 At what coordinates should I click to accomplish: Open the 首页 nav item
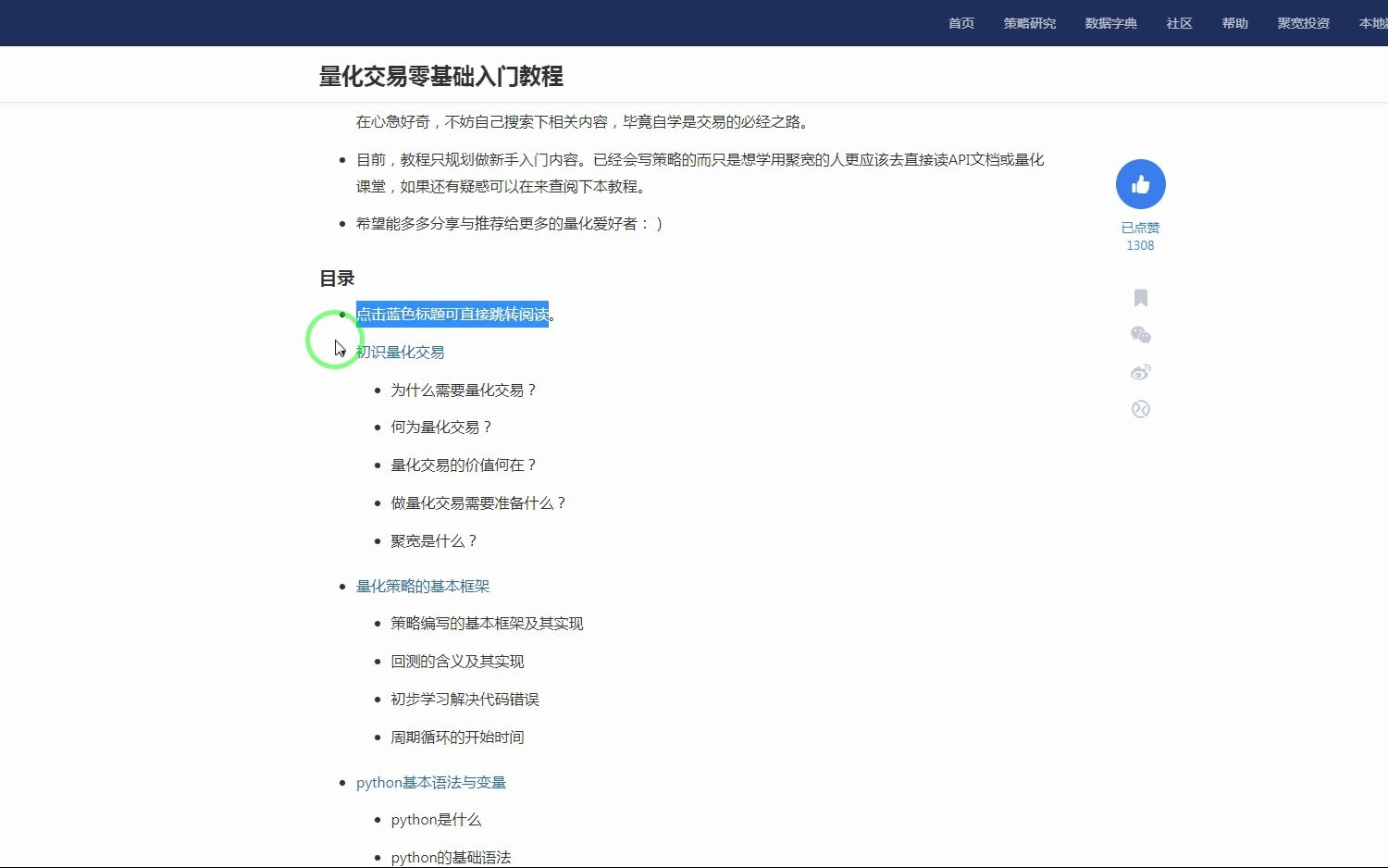pyautogui.click(x=961, y=23)
